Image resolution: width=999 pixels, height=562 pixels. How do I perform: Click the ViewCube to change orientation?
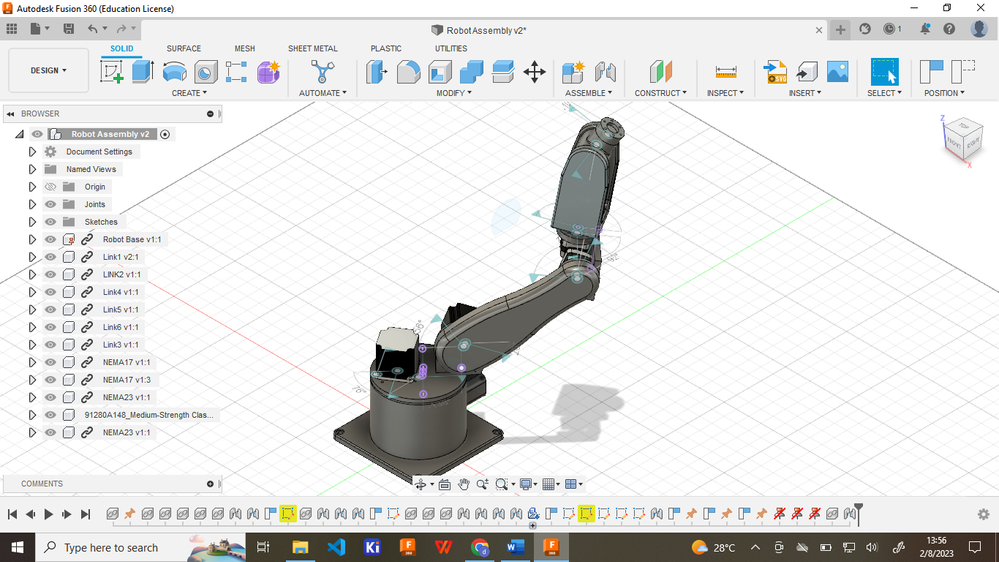click(x=962, y=139)
